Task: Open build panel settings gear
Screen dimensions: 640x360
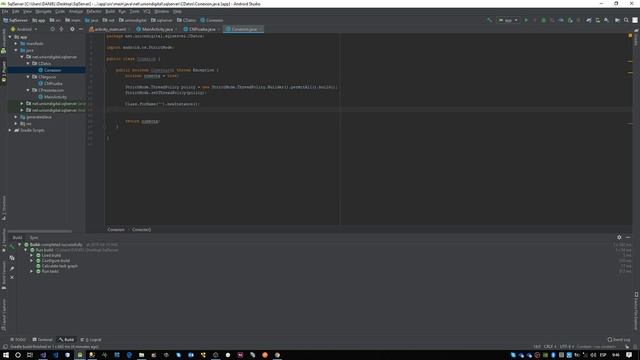Action: click(x=619, y=237)
